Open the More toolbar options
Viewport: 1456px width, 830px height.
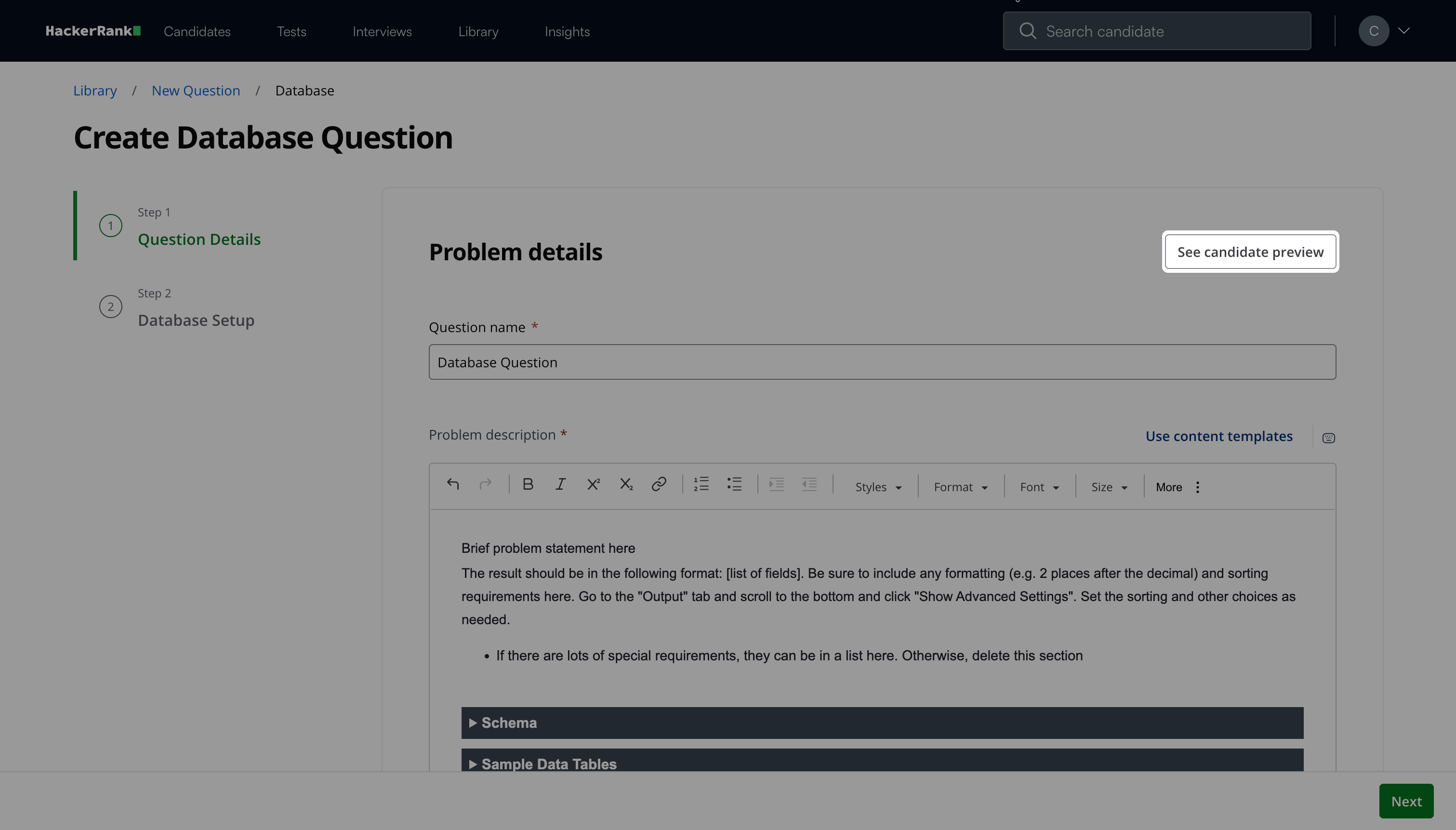(1178, 487)
